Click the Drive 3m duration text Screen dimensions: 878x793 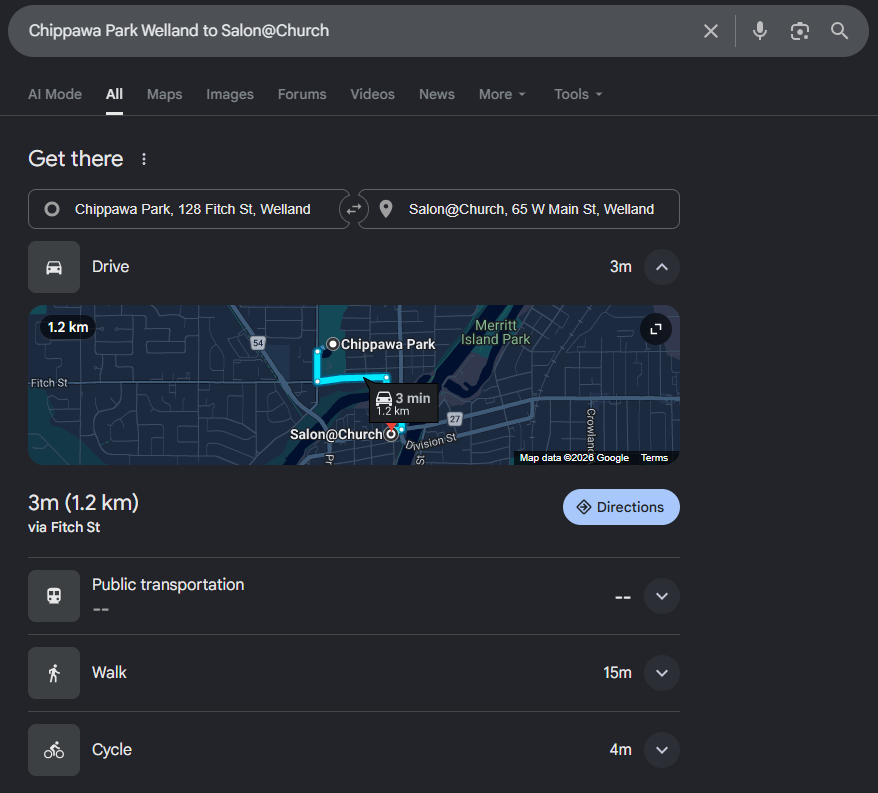click(620, 267)
